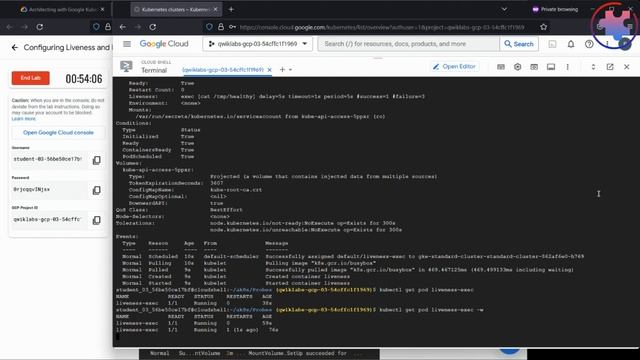Click tracking shield in lab instructions window
Screen dimensions: 640x360
[x=96, y=27]
